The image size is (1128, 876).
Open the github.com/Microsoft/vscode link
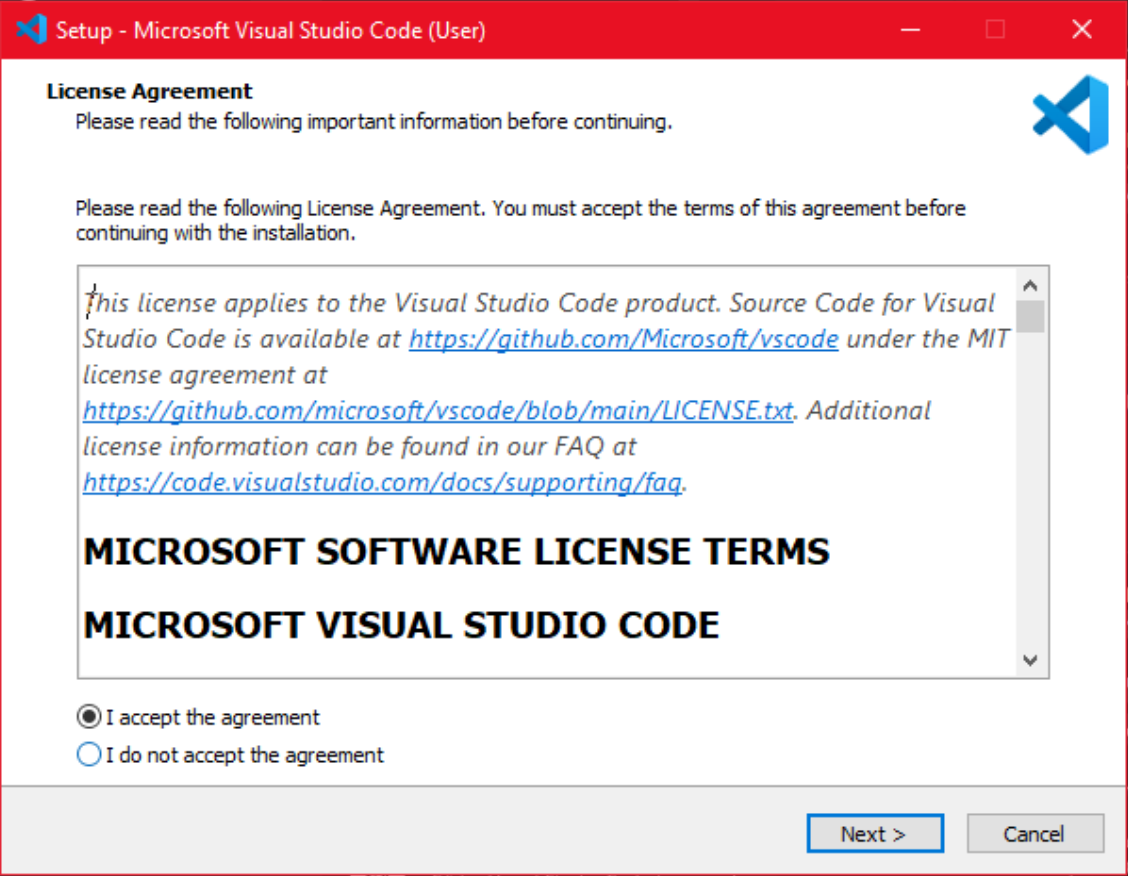click(x=624, y=339)
